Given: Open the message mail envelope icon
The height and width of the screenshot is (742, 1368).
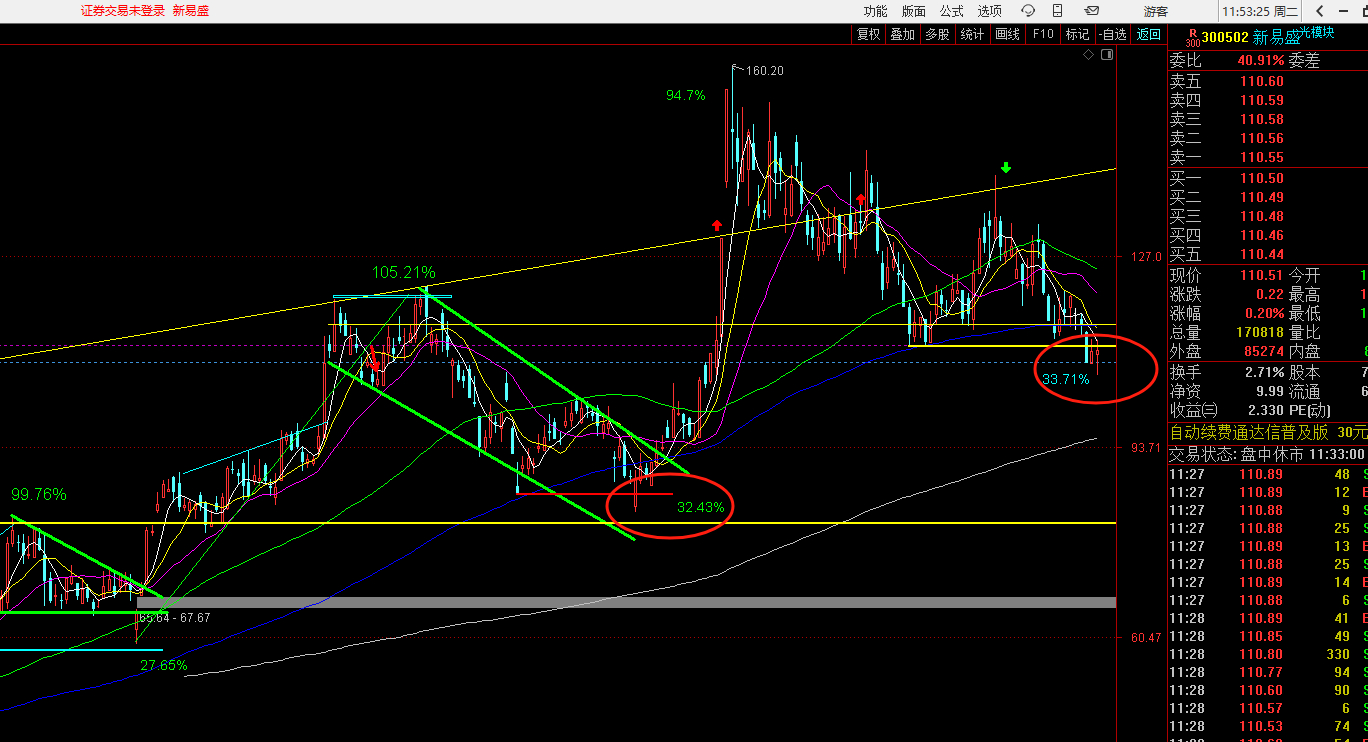Looking at the screenshot, I should click(x=1092, y=11).
